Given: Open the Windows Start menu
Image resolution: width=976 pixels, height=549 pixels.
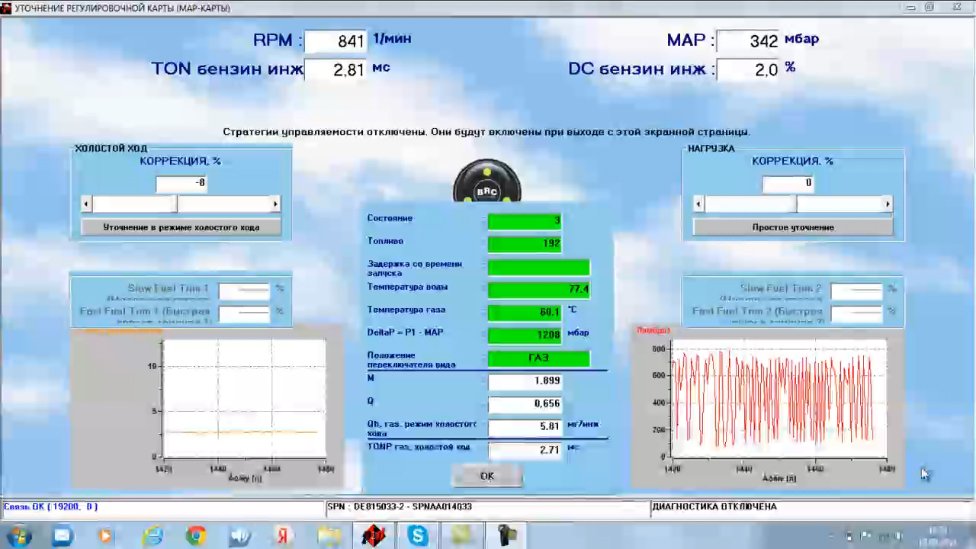Looking at the screenshot, I should [x=18, y=535].
